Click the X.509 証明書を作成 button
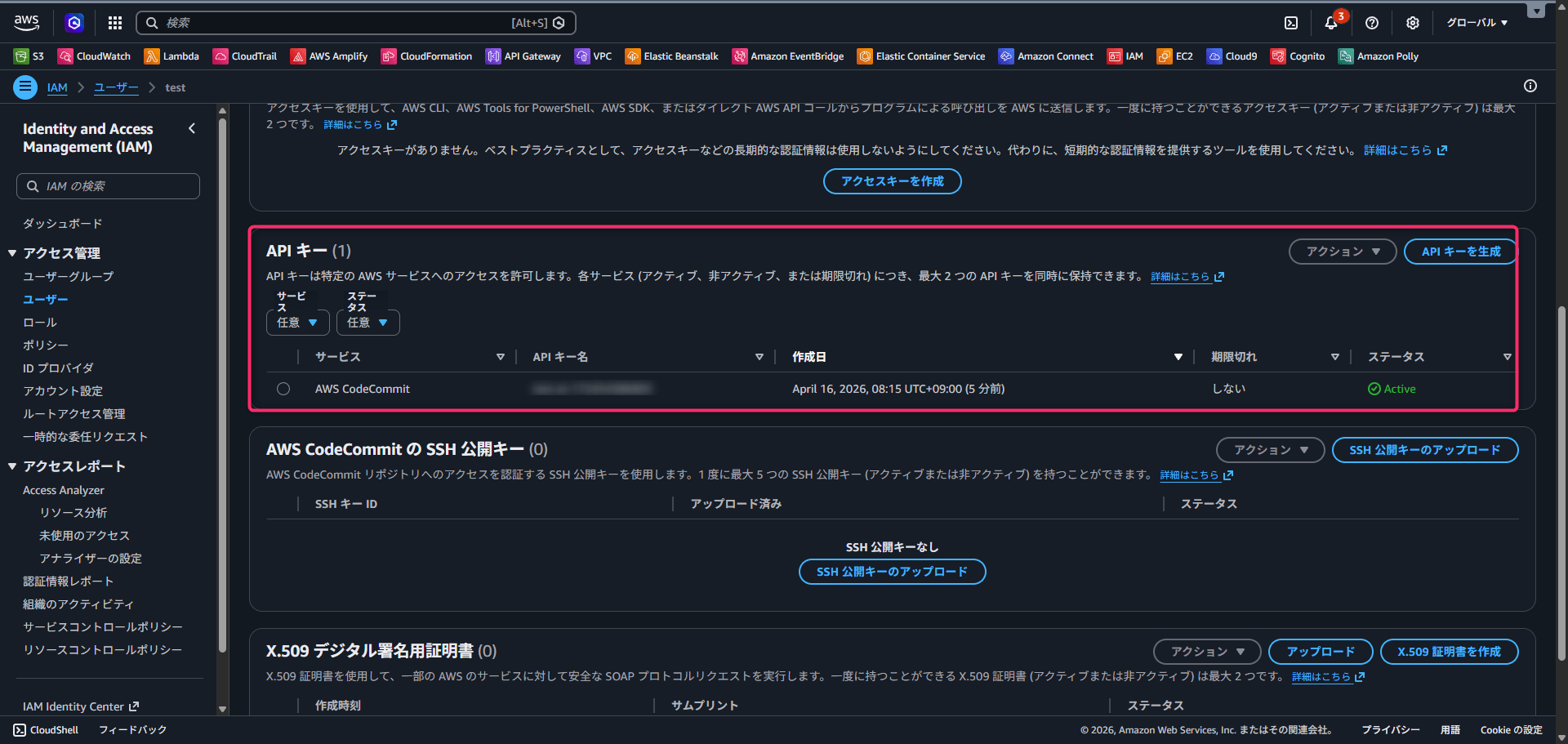Screen dimensions: 1568x744 pos(1450,652)
